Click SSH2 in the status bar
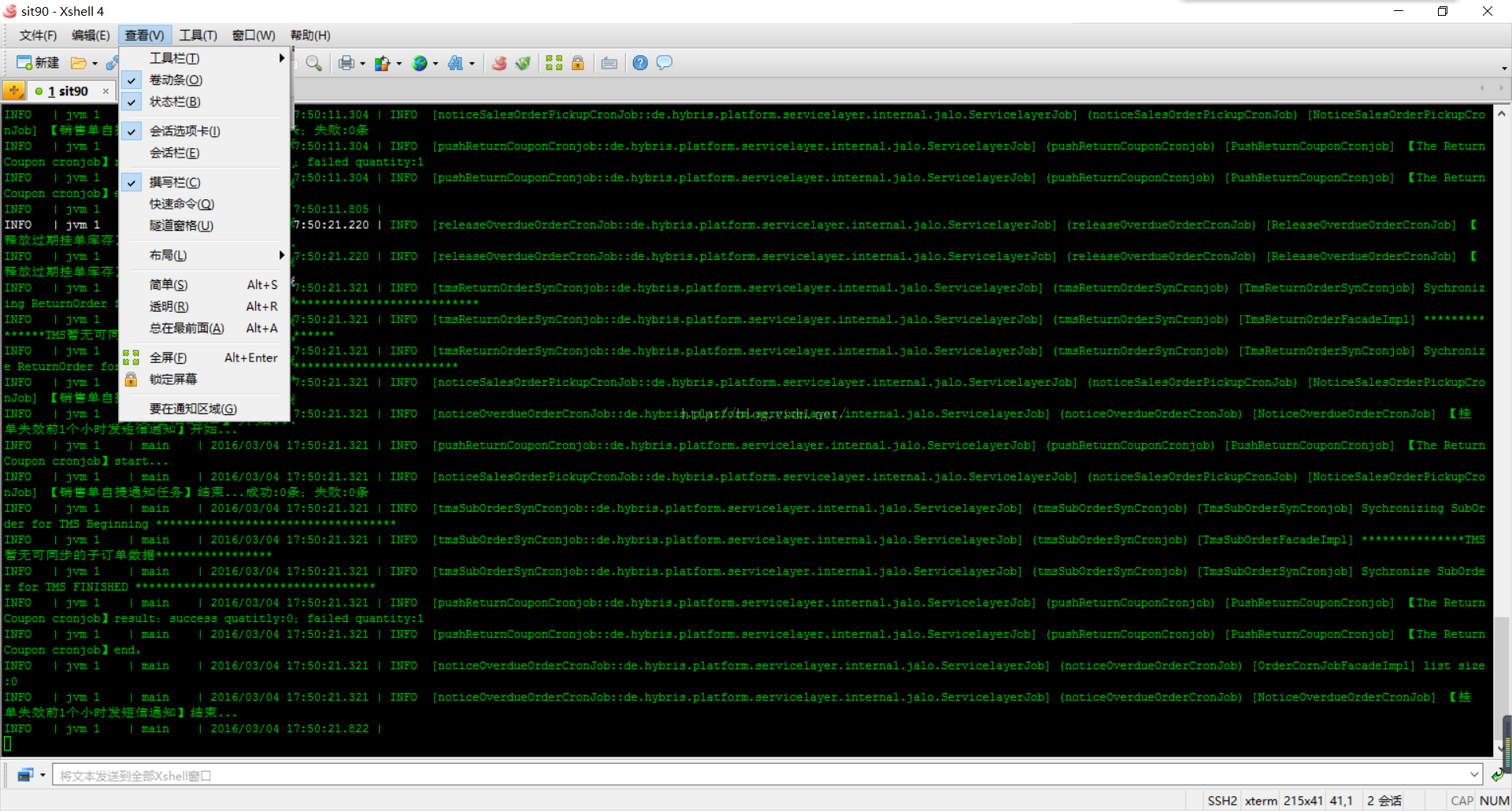This screenshot has height=811, width=1512. click(1222, 801)
